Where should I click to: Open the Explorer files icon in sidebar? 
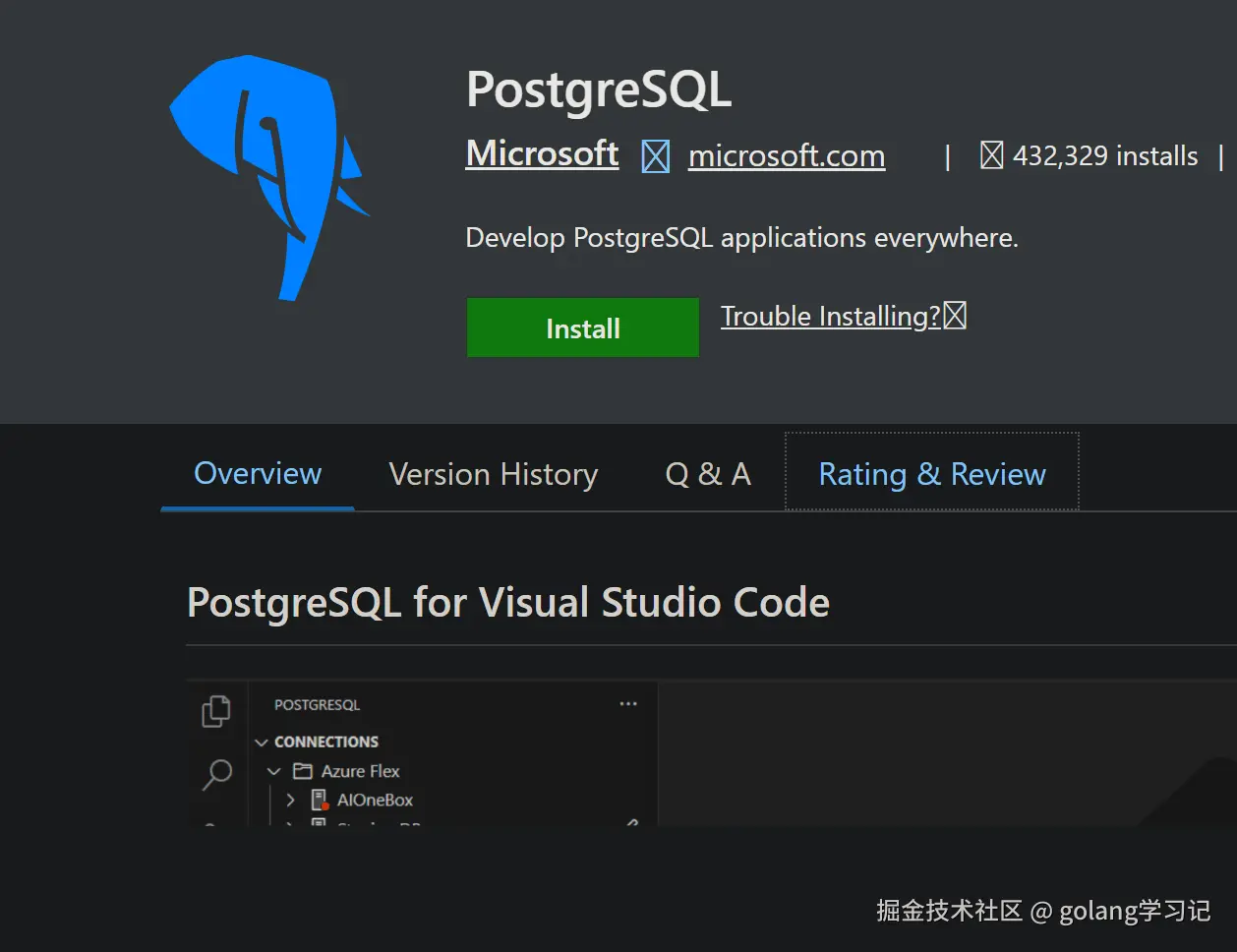216,711
